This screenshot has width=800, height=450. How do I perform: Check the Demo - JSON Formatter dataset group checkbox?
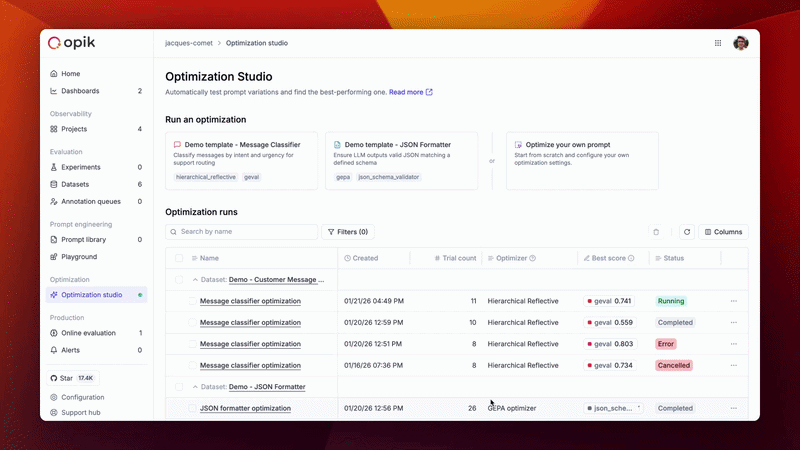(x=179, y=387)
